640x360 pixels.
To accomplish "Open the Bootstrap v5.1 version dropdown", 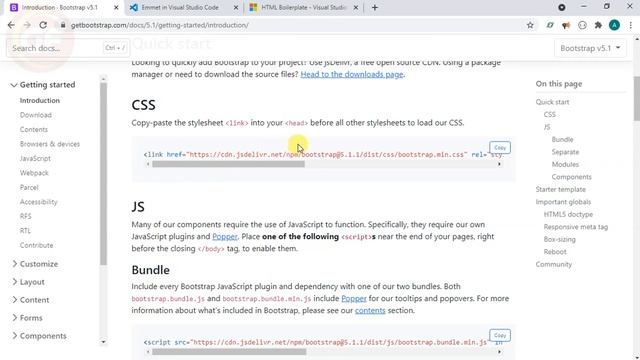I will (x=590, y=48).
